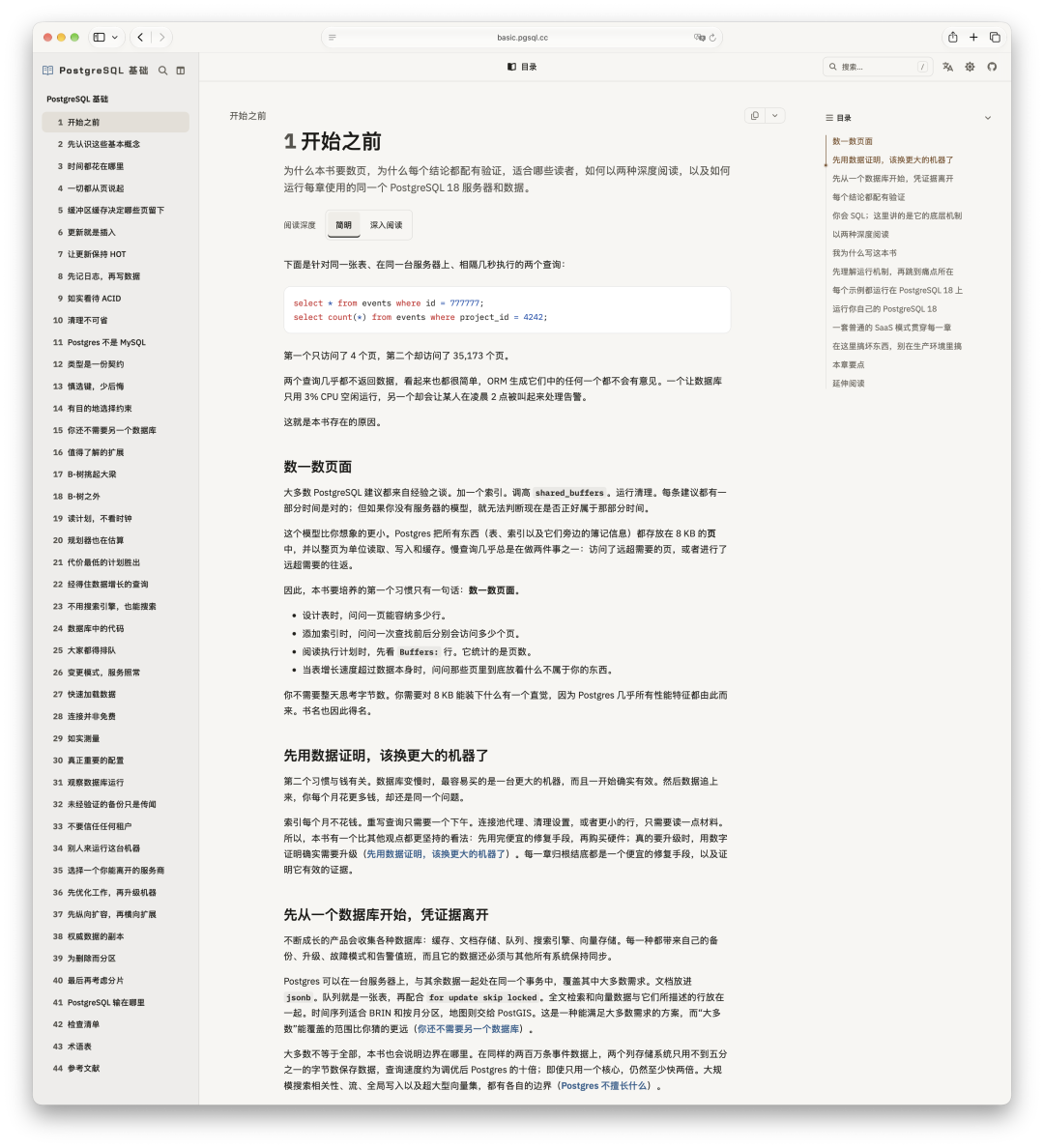Open chapter 11 Postgres 不是 MySQL
The height and width of the screenshot is (1148, 1044).
tap(116, 342)
